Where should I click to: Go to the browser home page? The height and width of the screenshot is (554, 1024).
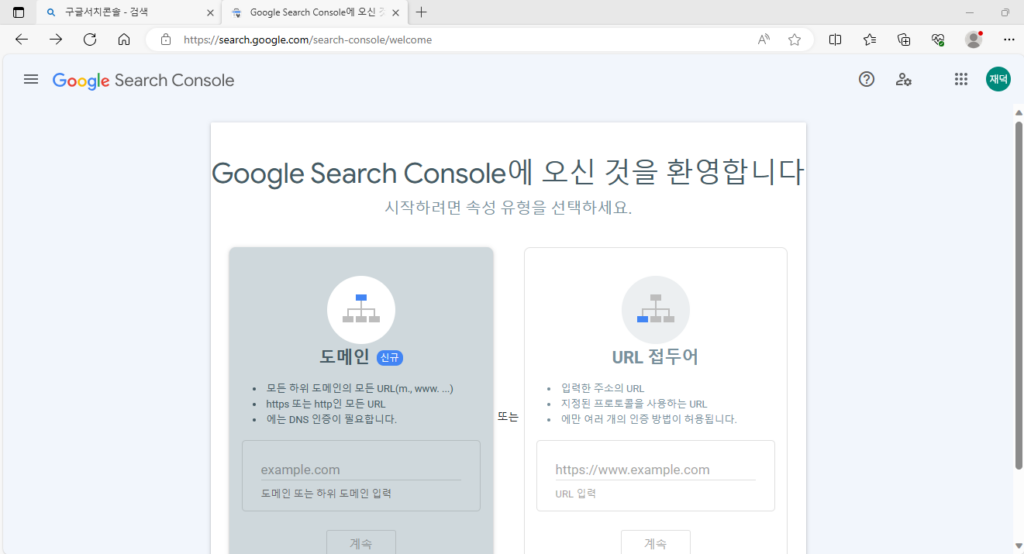coord(124,39)
